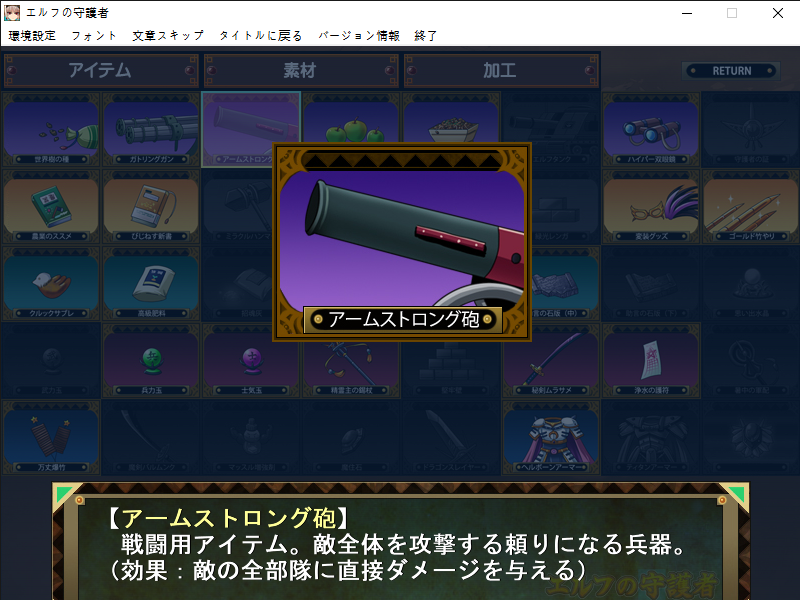Click the 戦闘用アイテム description line
800x600 pixels.
click(403, 544)
